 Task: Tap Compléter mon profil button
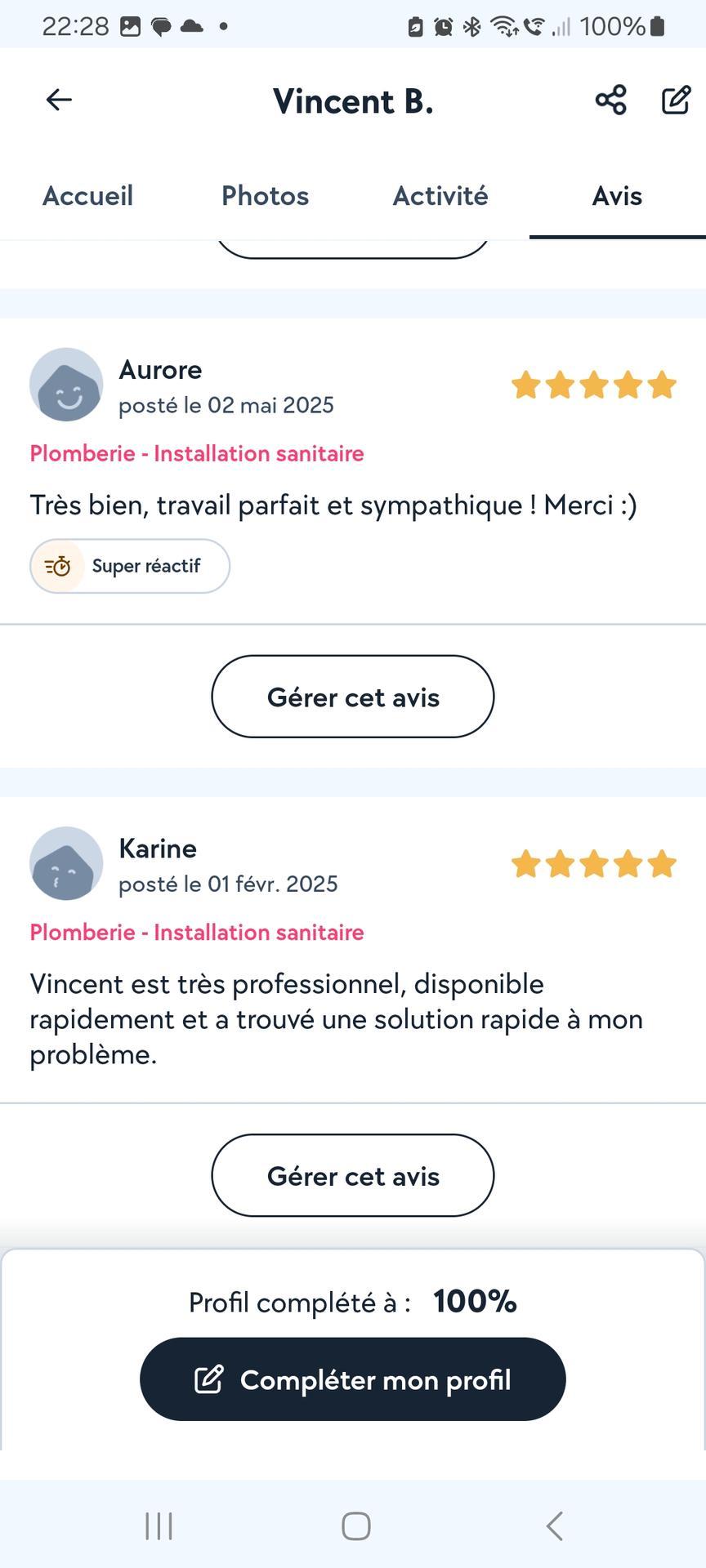(x=353, y=1379)
